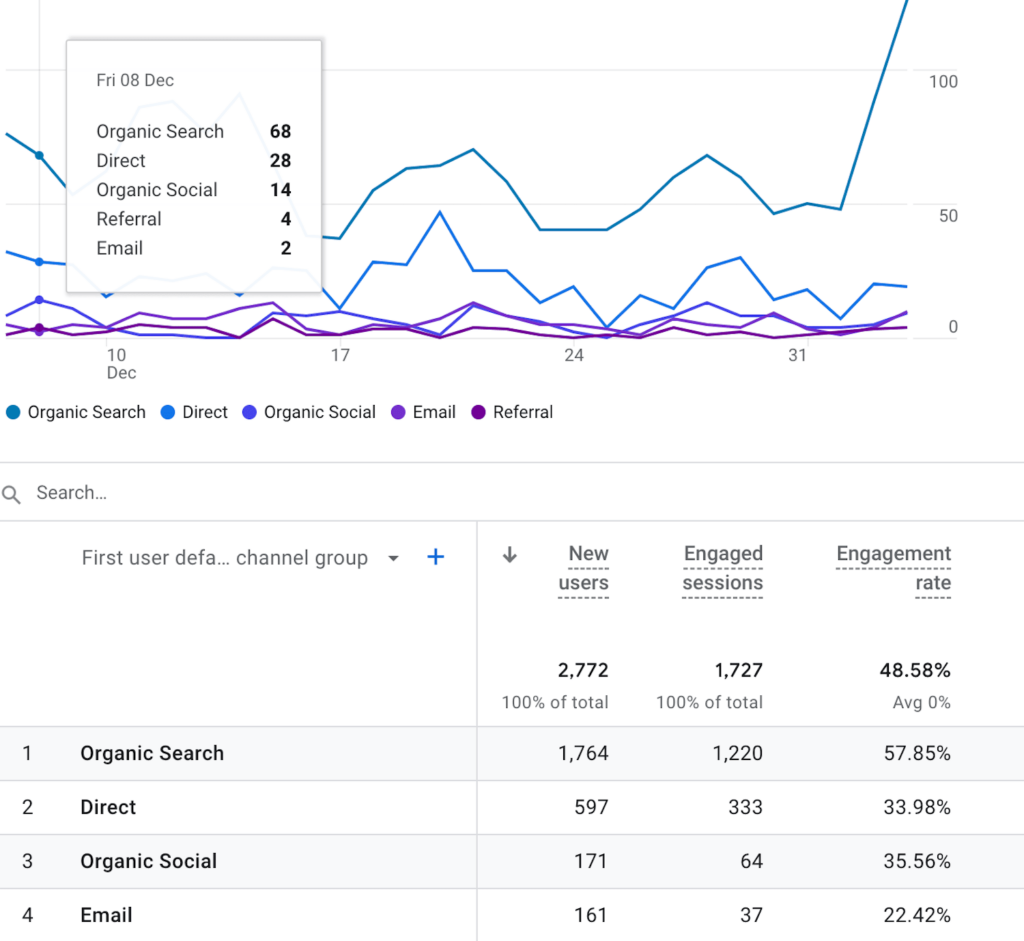
Task: Select the Direct row in the table
Action: pyautogui.click(x=108, y=807)
